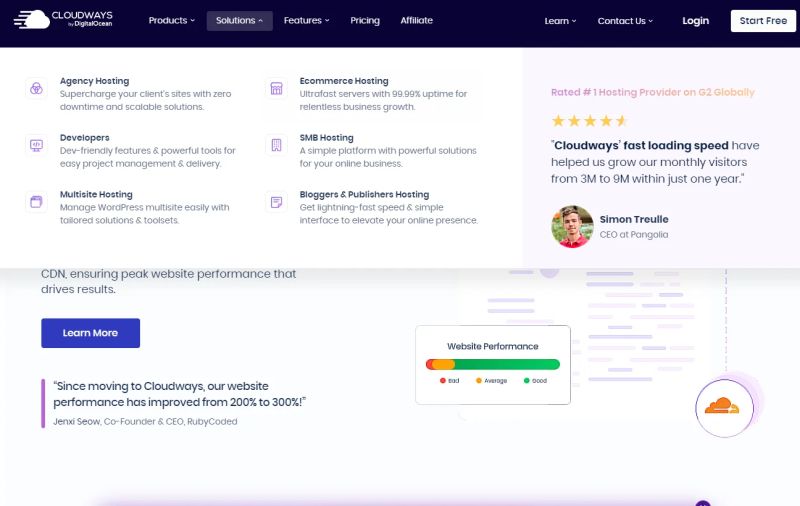Image resolution: width=800 pixels, height=506 pixels.
Task: Expand the Products dropdown menu
Action: (171, 20)
